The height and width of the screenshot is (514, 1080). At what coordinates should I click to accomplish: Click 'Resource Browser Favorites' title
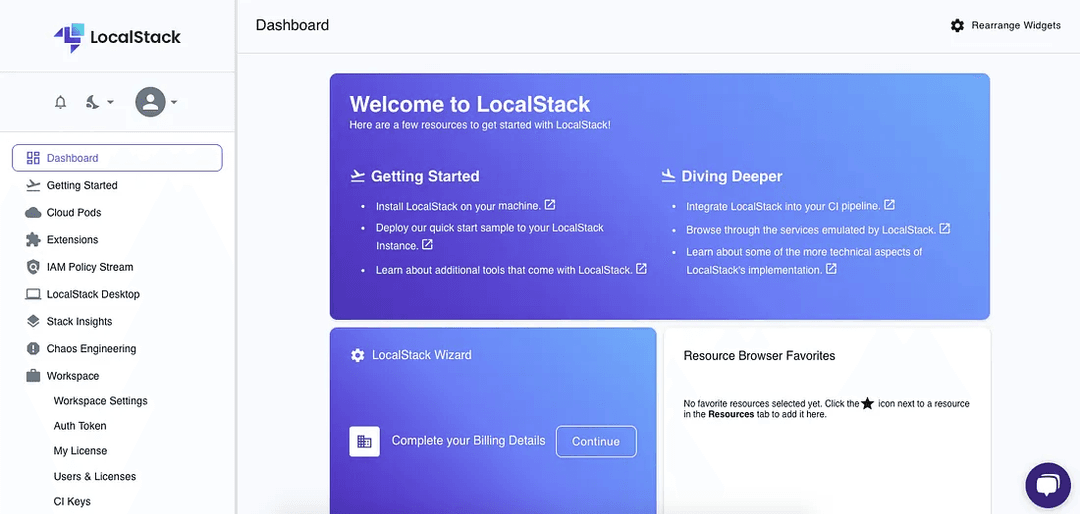(x=759, y=356)
